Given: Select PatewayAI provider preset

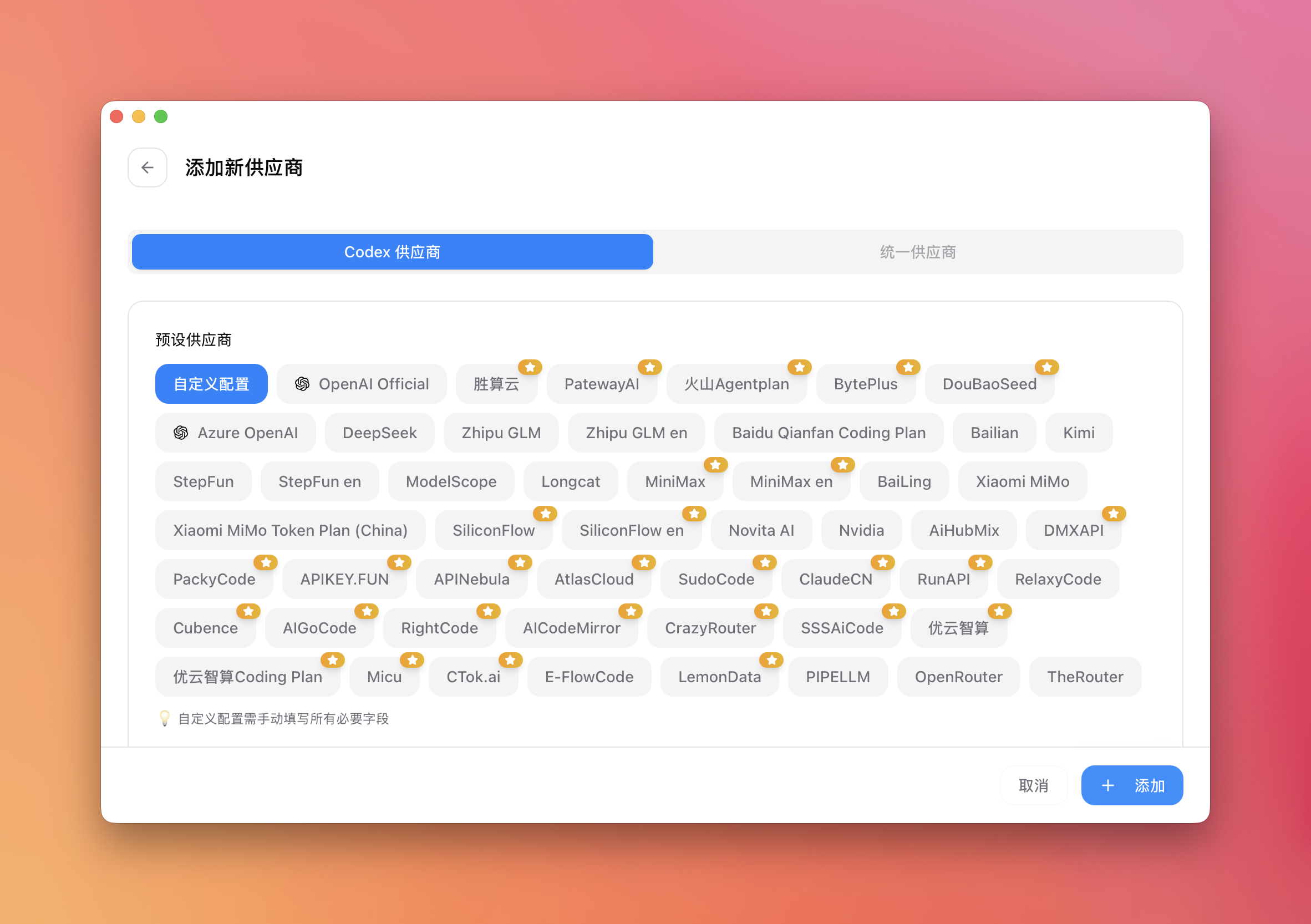Looking at the screenshot, I should click(602, 384).
